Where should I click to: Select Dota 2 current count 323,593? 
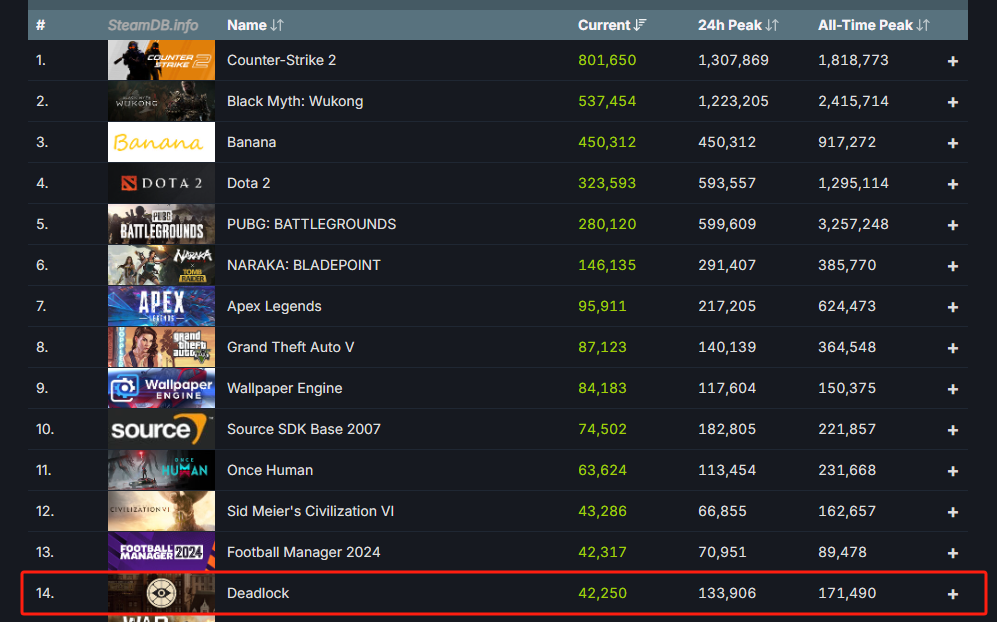coord(607,183)
